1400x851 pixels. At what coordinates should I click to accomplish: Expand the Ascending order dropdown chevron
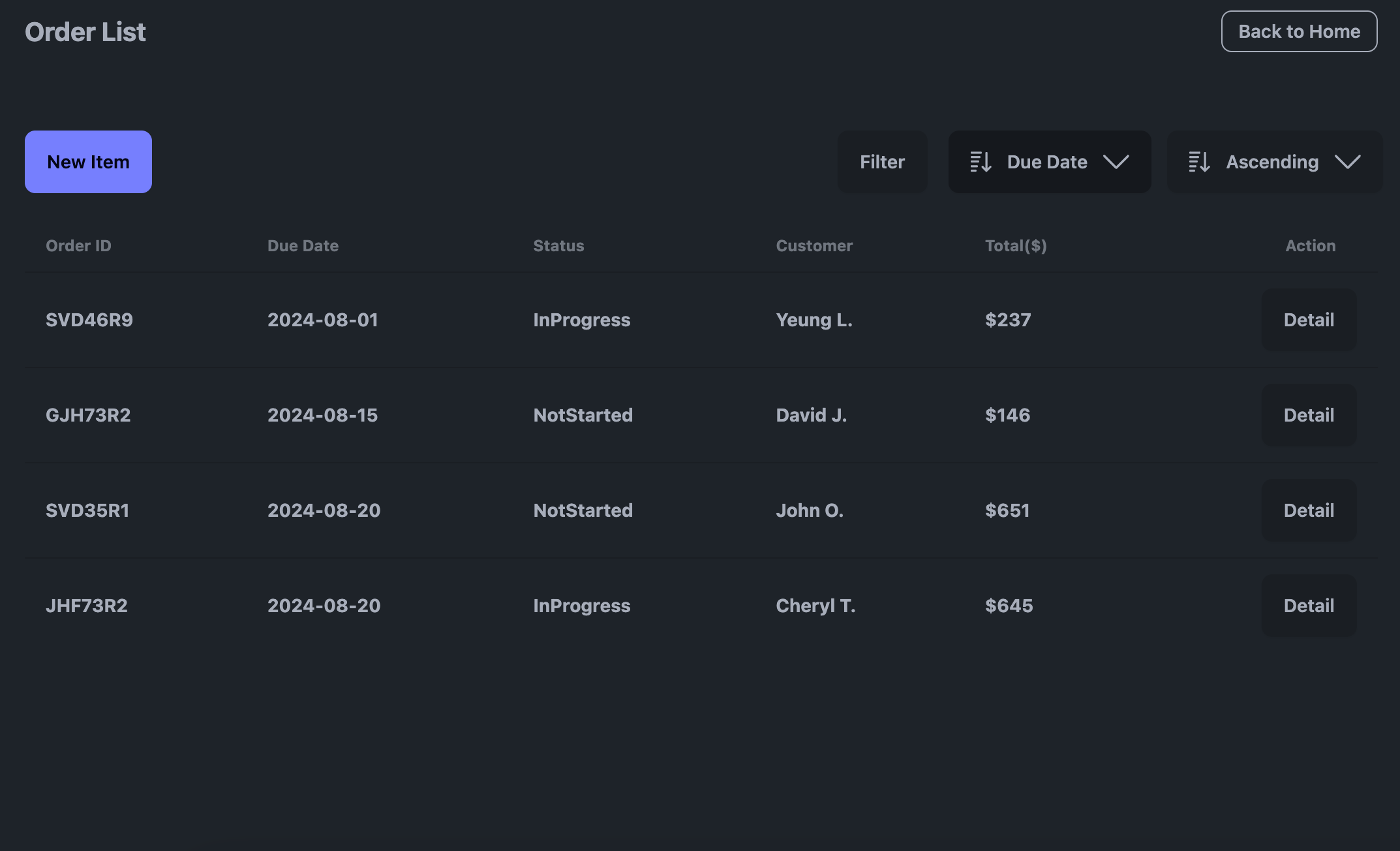point(1347,162)
